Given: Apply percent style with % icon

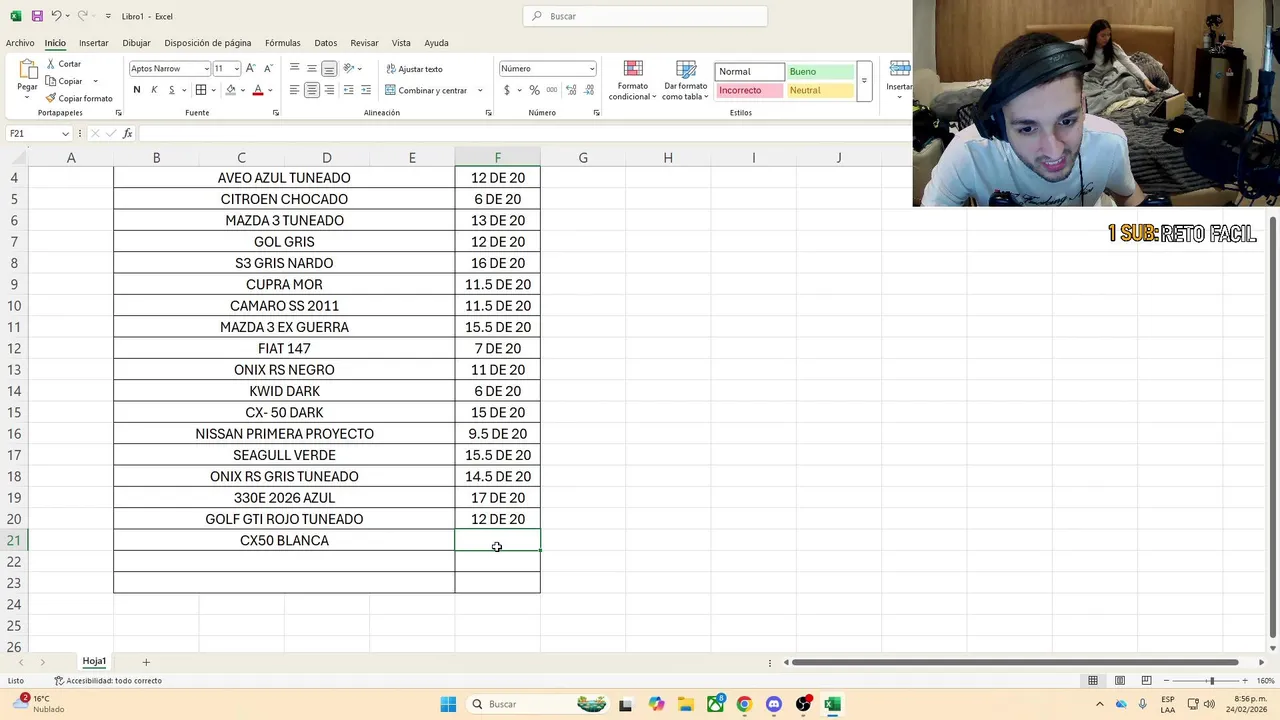Looking at the screenshot, I should click(534, 90).
